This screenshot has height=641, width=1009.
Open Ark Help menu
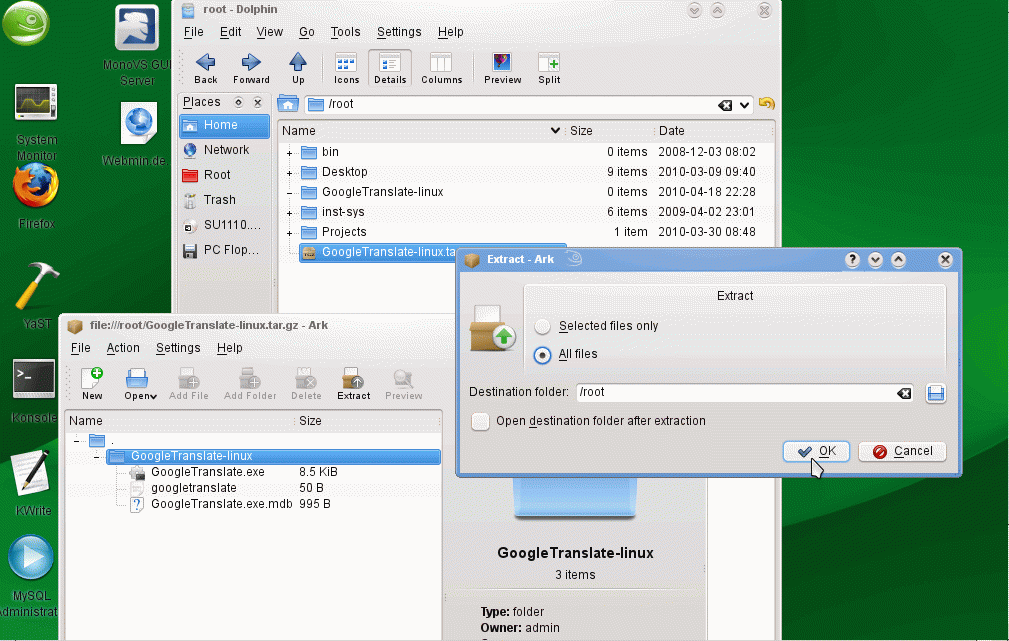[x=230, y=348]
